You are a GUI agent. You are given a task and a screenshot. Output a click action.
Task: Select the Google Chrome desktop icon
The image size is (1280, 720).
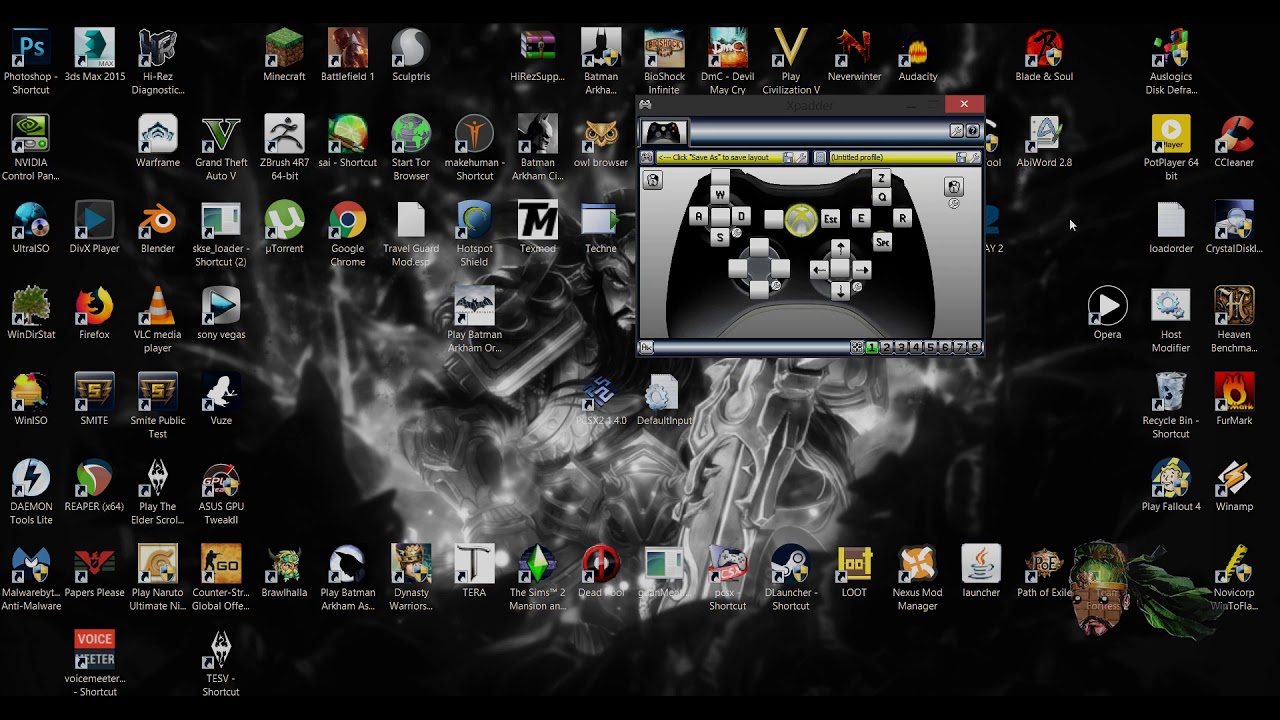(347, 234)
